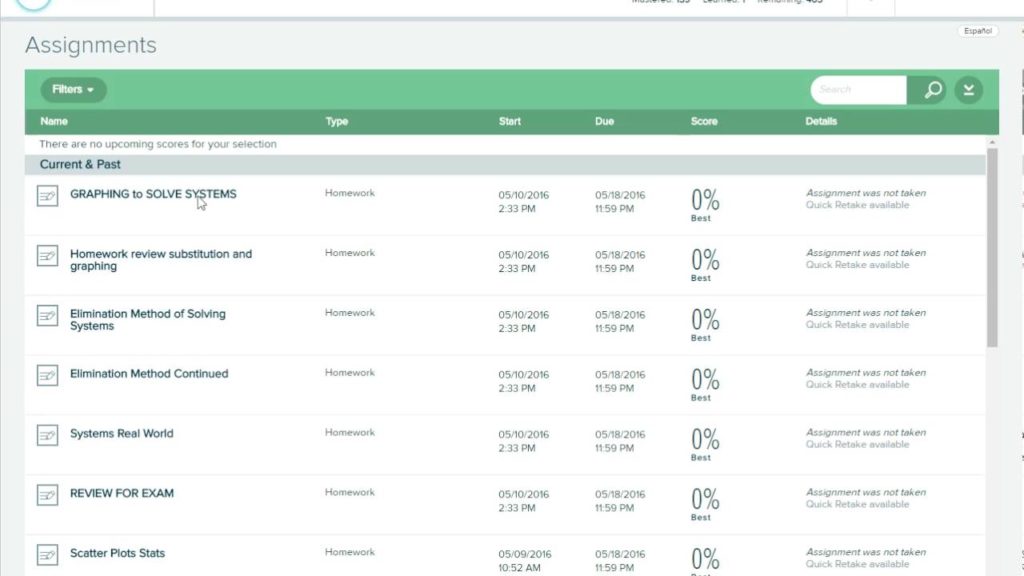Click the Elimination Method of Solving Systems icon
This screenshot has width=1024, height=576.
tap(47, 316)
